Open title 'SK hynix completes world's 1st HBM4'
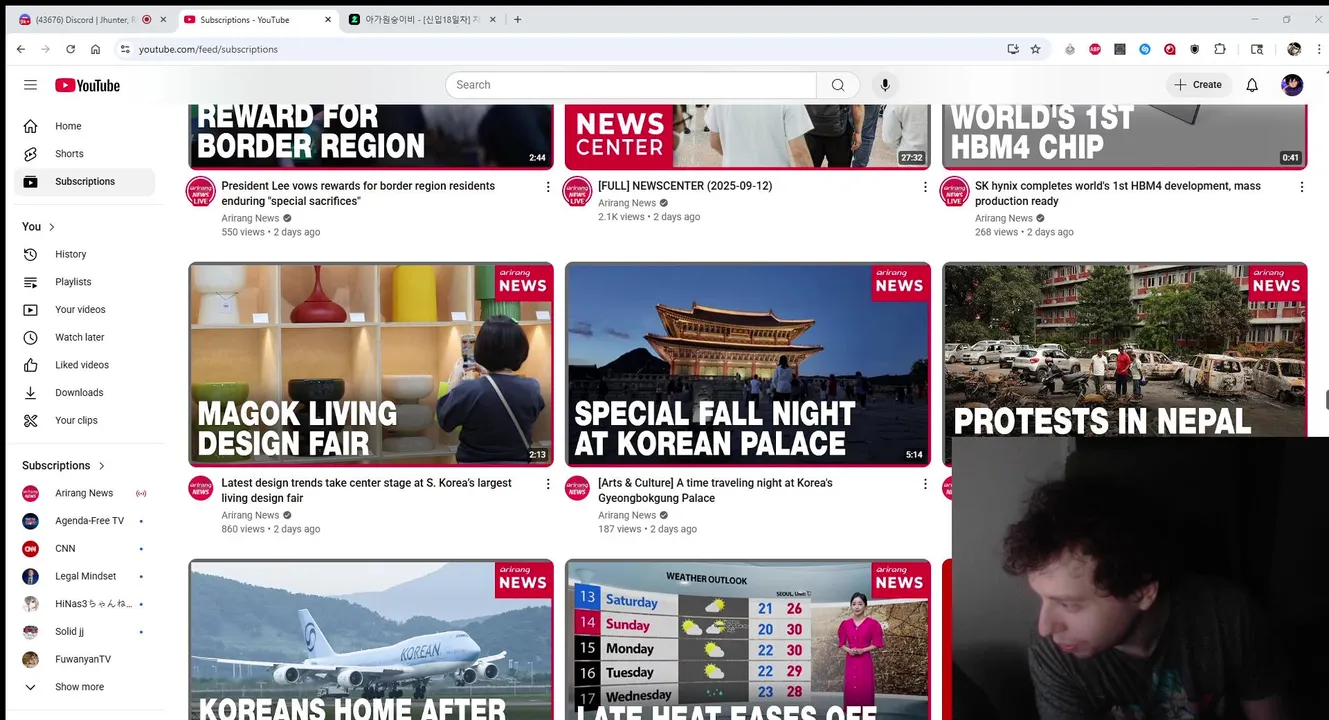Screen dimensions: 1329x720 point(1118,194)
